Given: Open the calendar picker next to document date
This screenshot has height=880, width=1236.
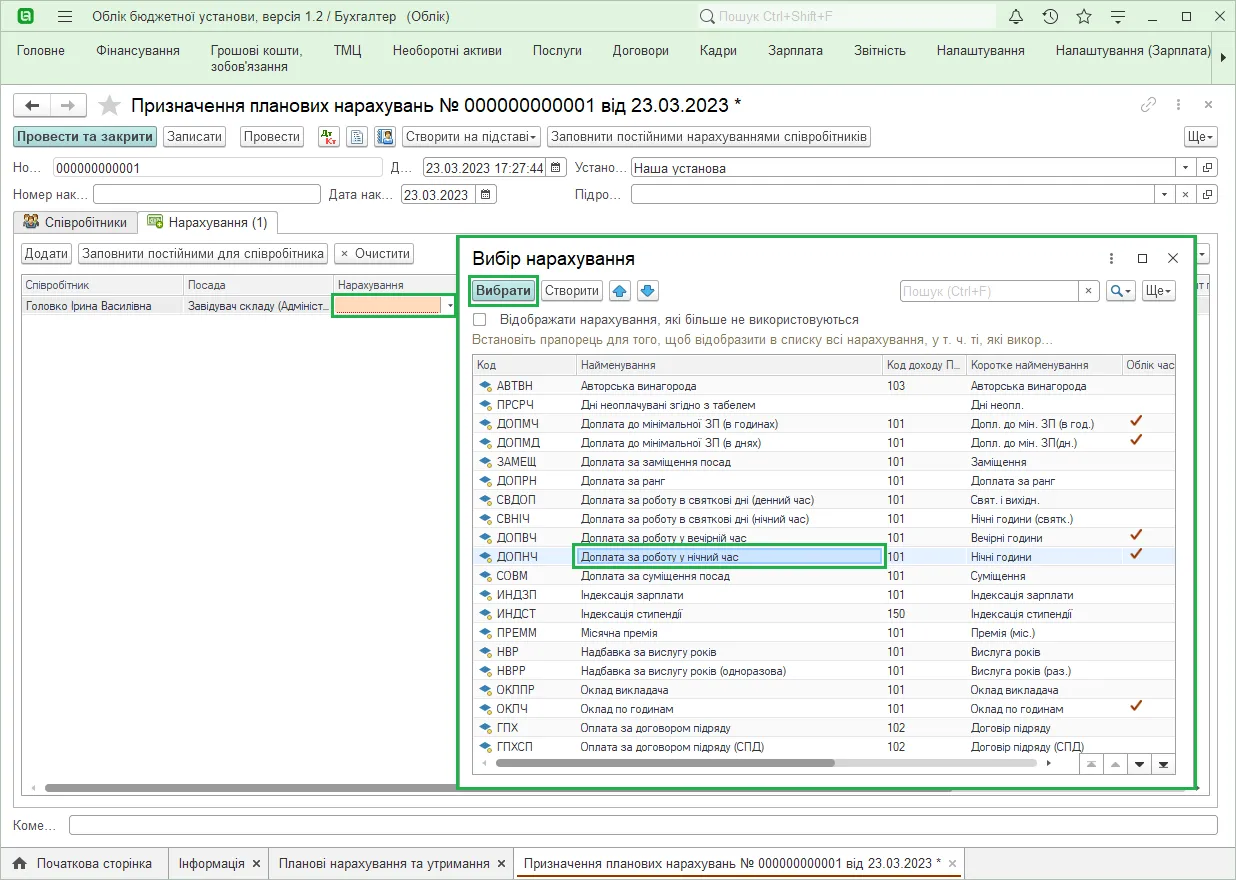Looking at the screenshot, I should pos(557,168).
